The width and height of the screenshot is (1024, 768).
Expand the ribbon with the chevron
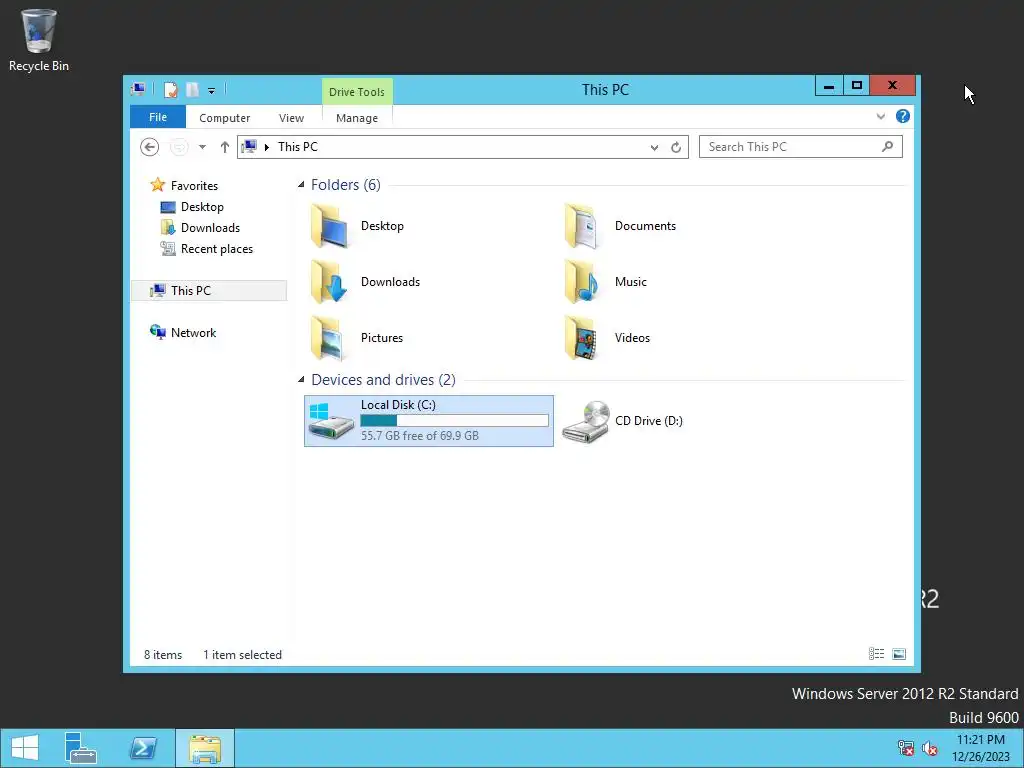pyautogui.click(x=880, y=116)
